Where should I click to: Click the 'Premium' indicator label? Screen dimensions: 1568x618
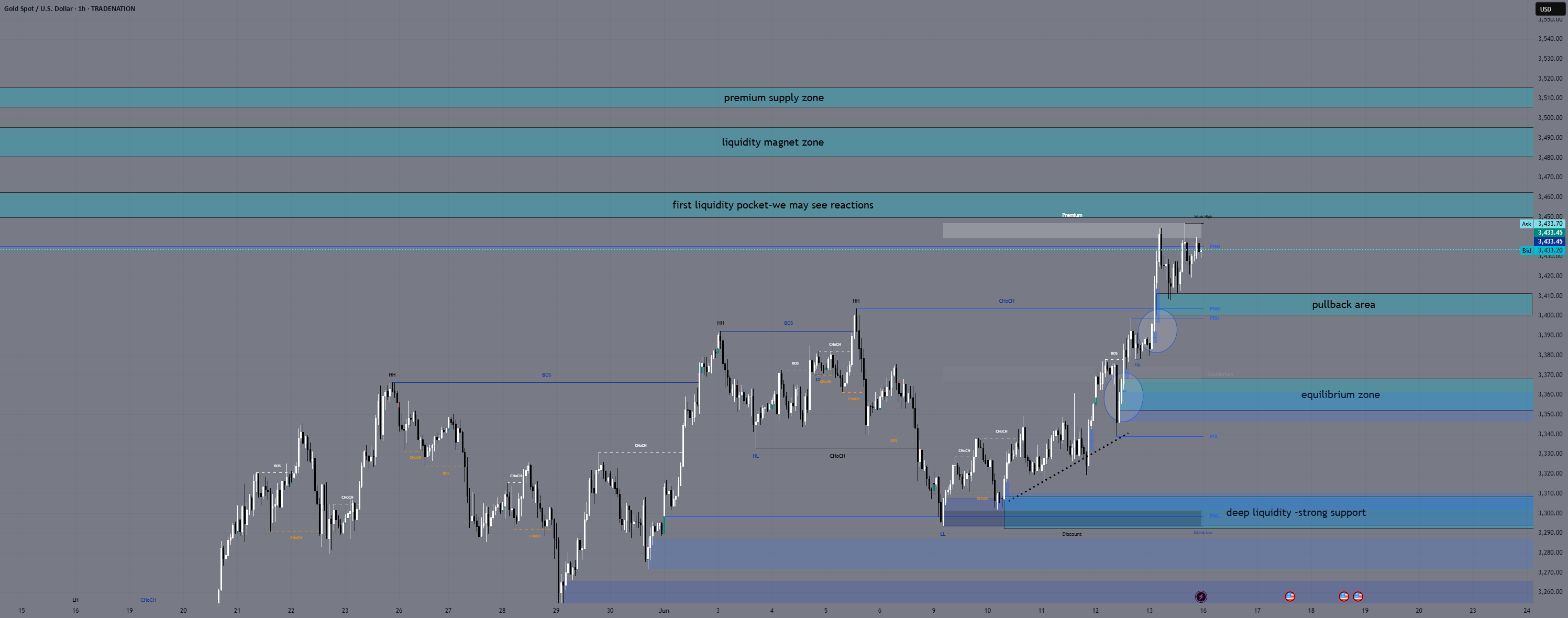[x=1072, y=215]
